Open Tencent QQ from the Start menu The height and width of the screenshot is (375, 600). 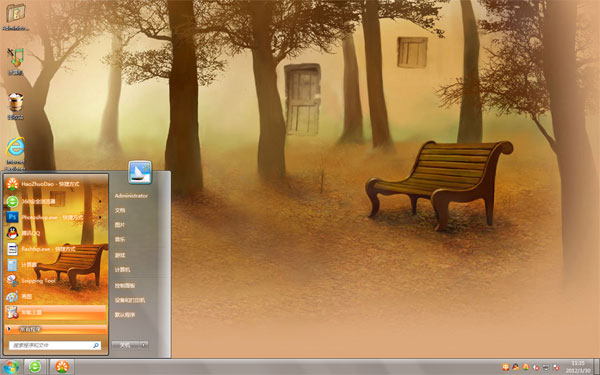click(x=55, y=233)
